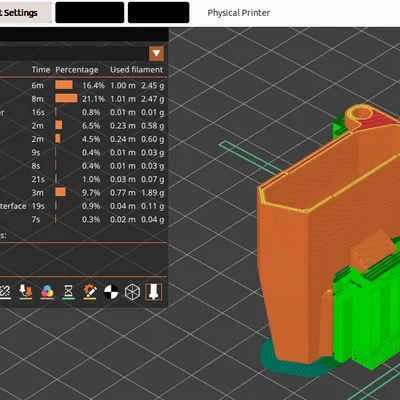Click the Used filament column header

137,70
